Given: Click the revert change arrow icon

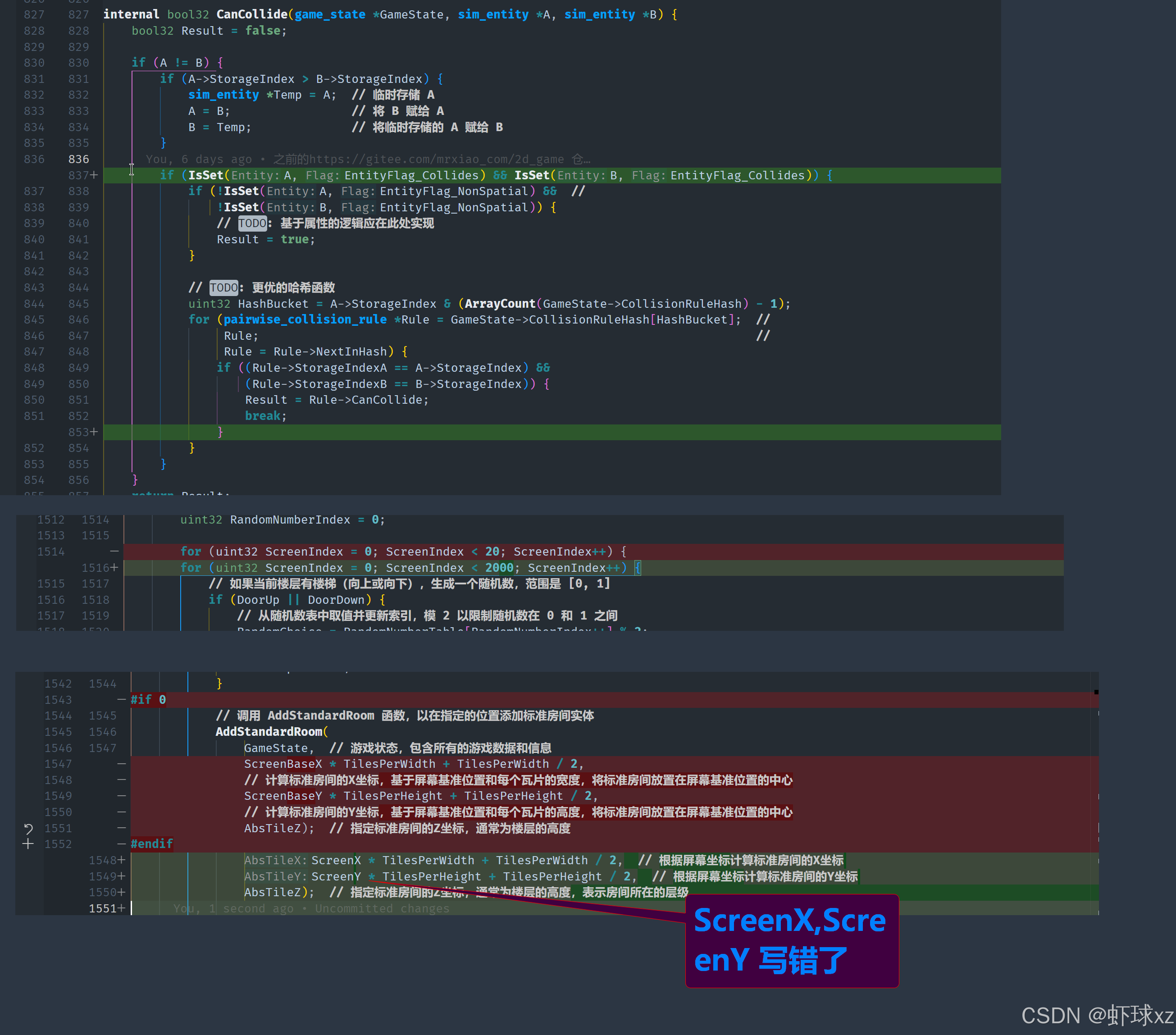Looking at the screenshot, I should pyautogui.click(x=28, y=829).
